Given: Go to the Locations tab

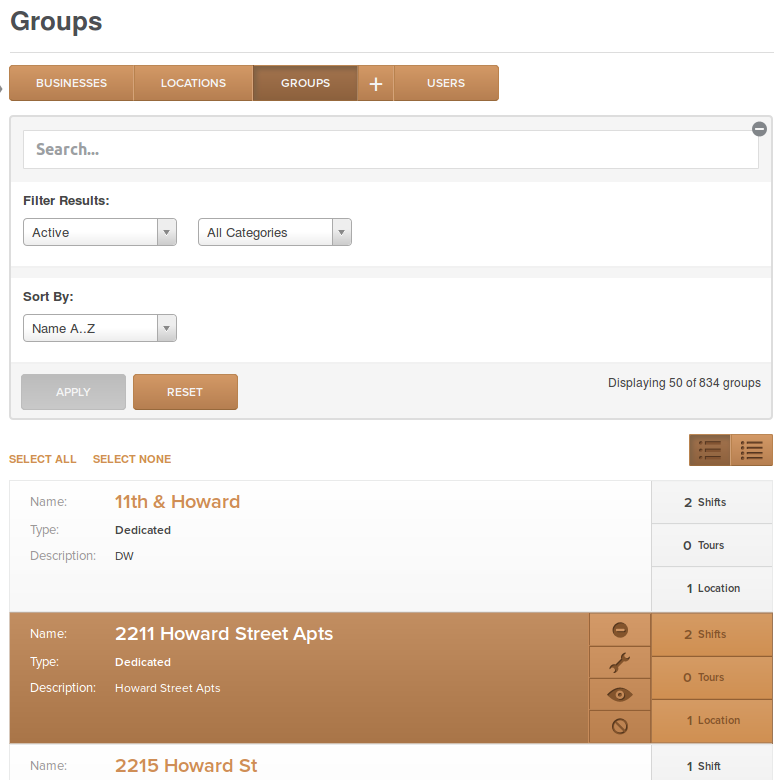Looking at the screenshot, I should click(x=193, y=83).
